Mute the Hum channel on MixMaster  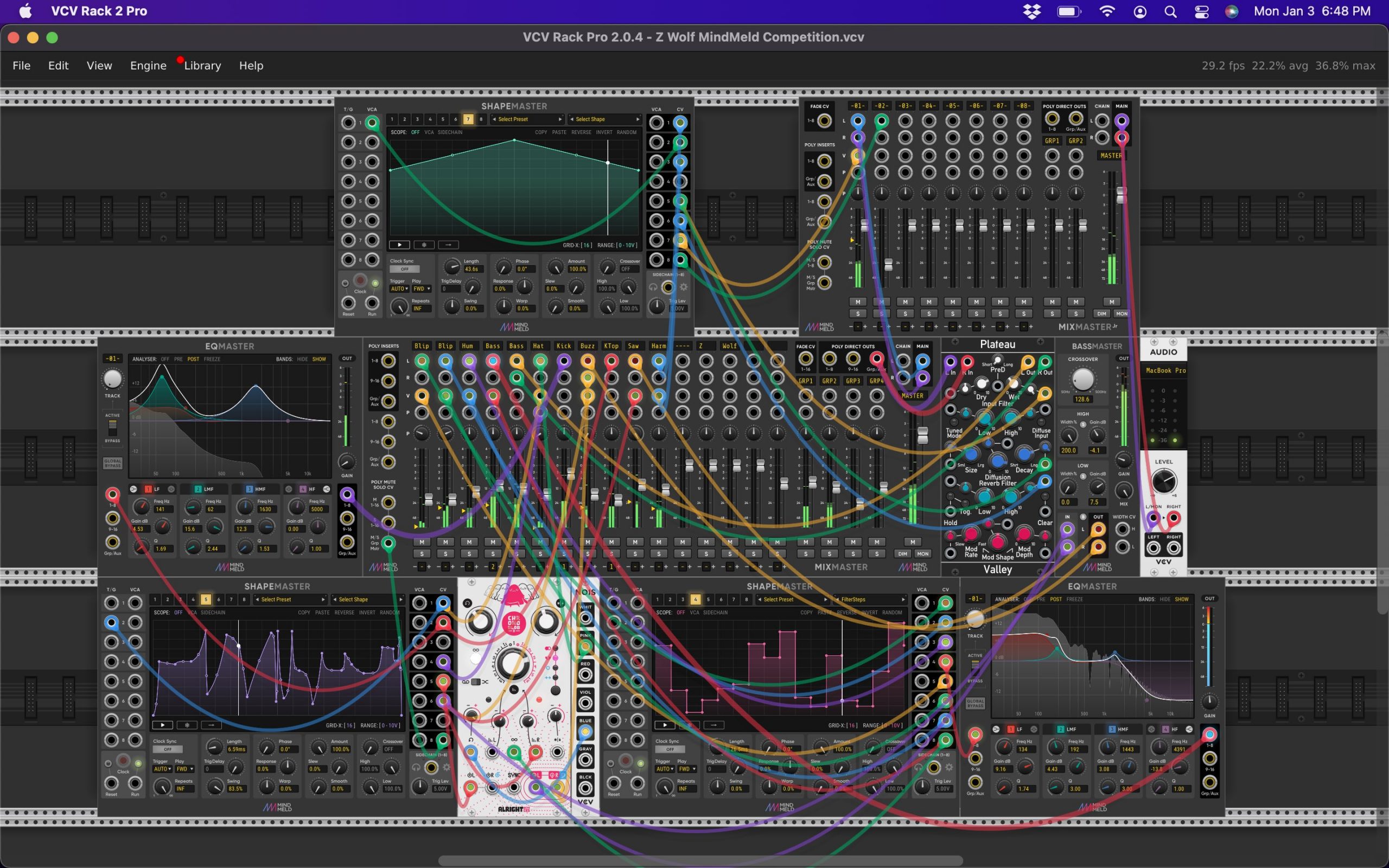pos(469,542)
